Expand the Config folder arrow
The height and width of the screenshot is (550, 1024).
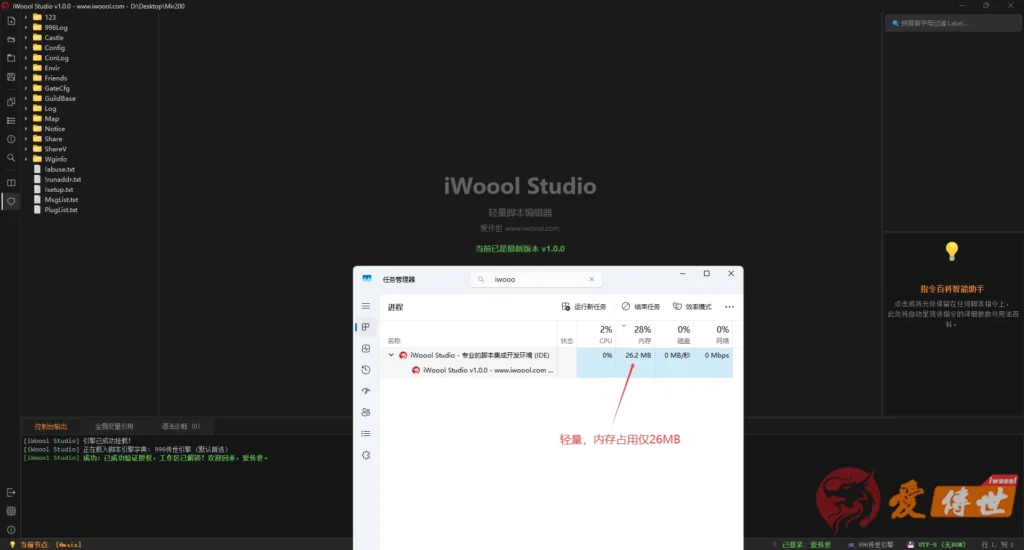click(x=26, y=48)
